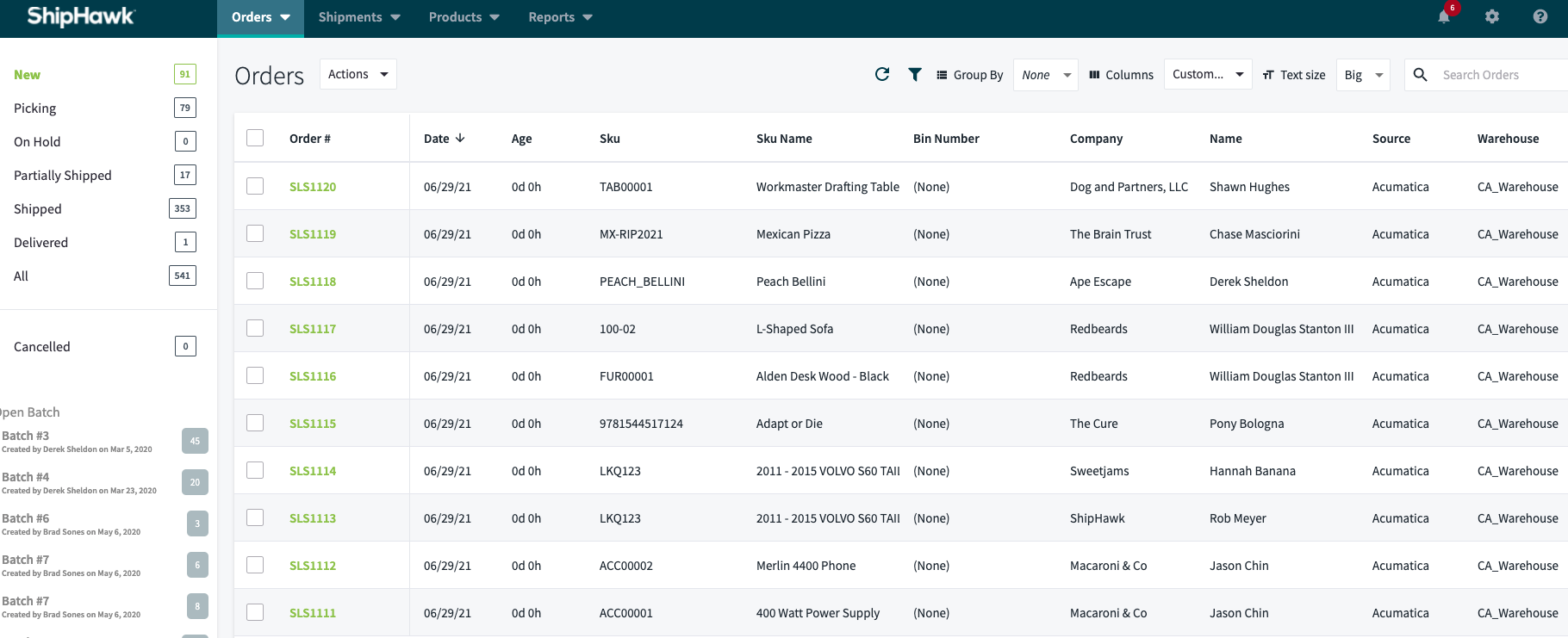1568x638 pixels.
Task: Click the All count badge 541
Action: 183,276
